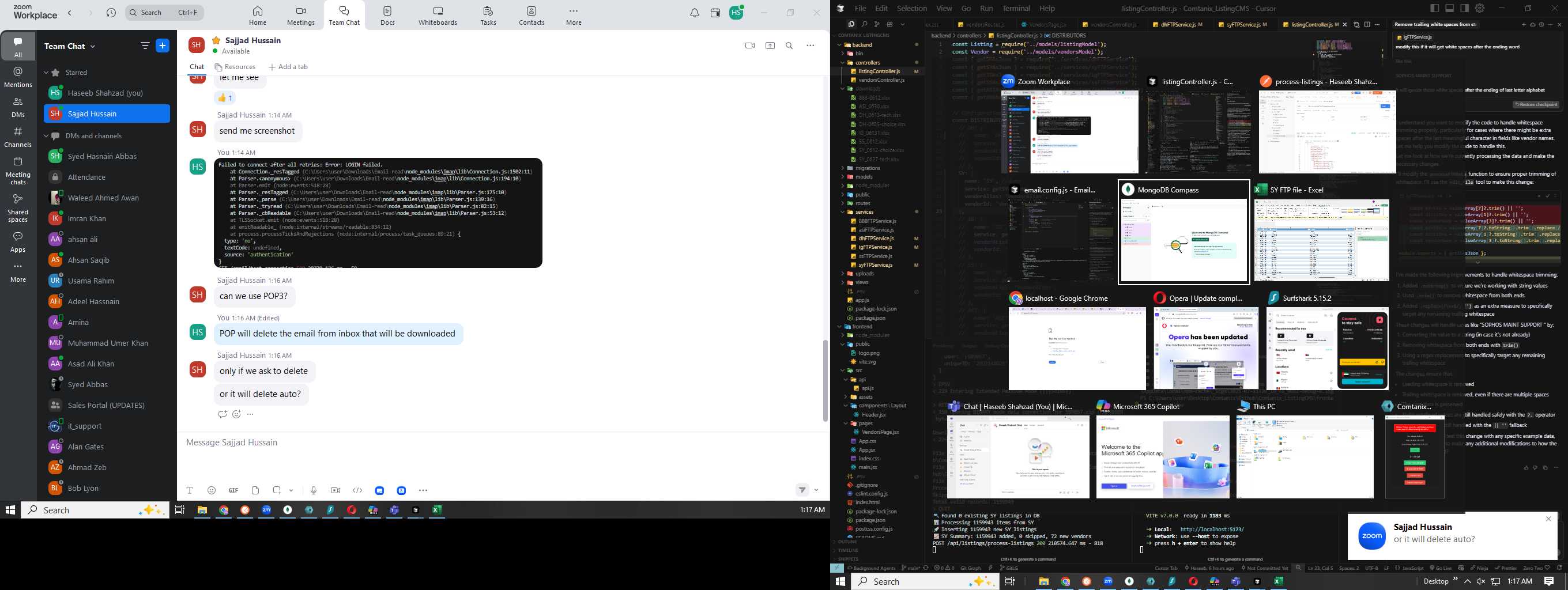Click the Zoom notifications bell icon

[x=695, y=13]
